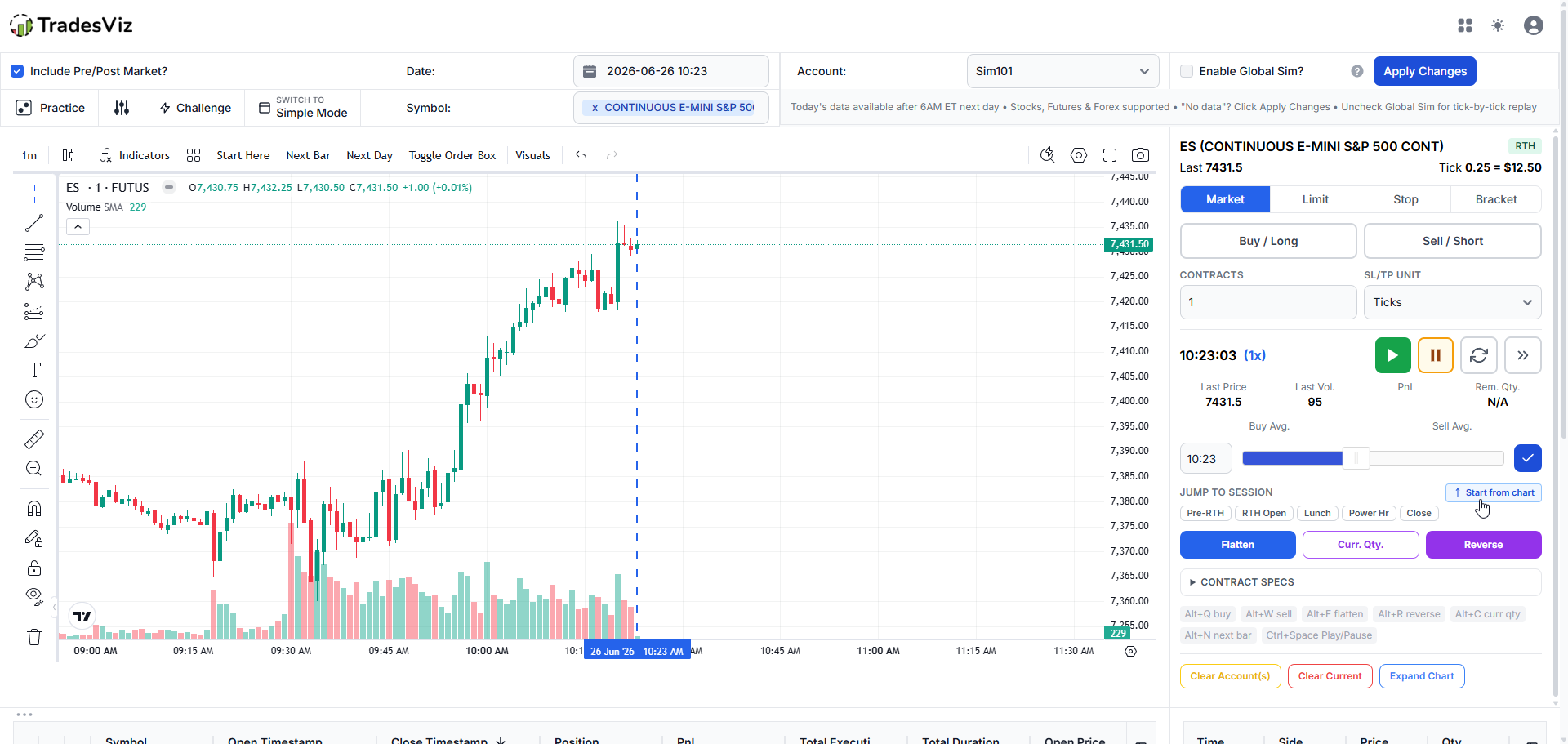Toggle hide all drawings eye icon

[34, 596]
